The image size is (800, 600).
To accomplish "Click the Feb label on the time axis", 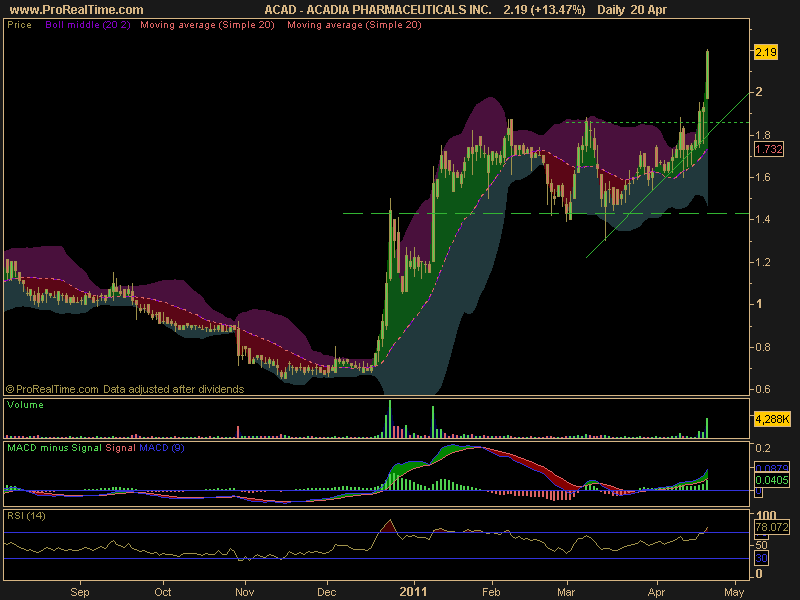I will (x=491, y=592).
